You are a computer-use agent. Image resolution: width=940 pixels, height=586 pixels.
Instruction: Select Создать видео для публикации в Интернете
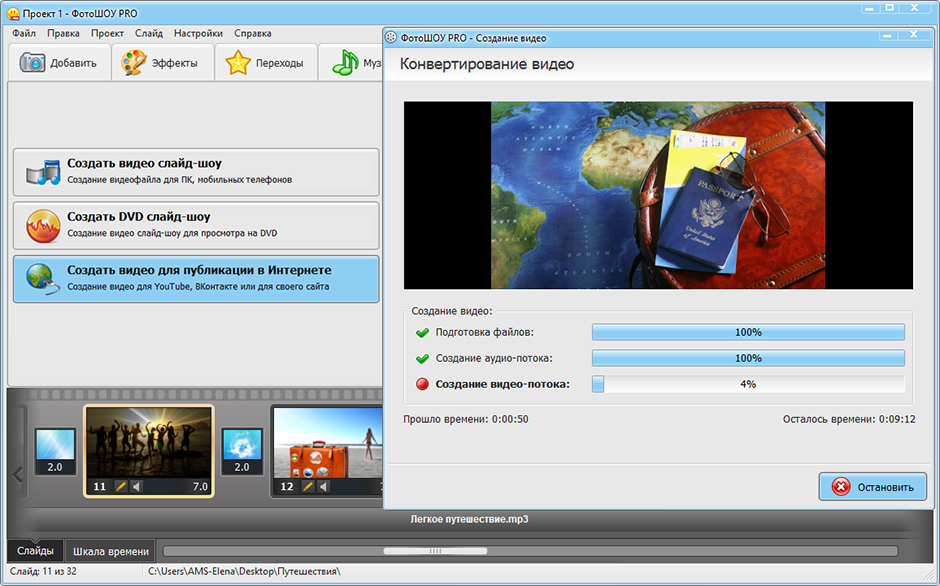[x=196, y=279]
